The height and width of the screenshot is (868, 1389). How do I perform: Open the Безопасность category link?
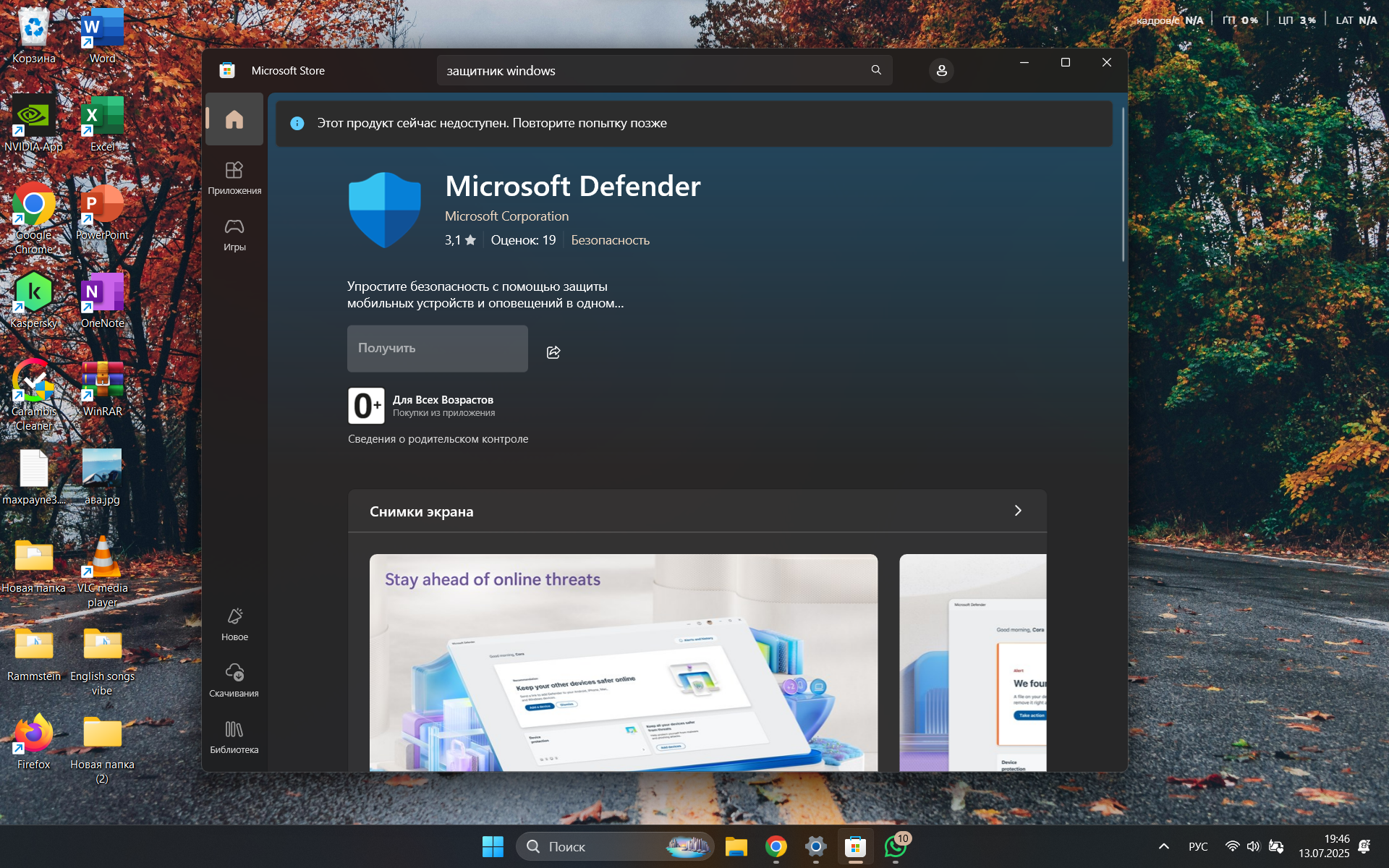click(x=611, y=240)
